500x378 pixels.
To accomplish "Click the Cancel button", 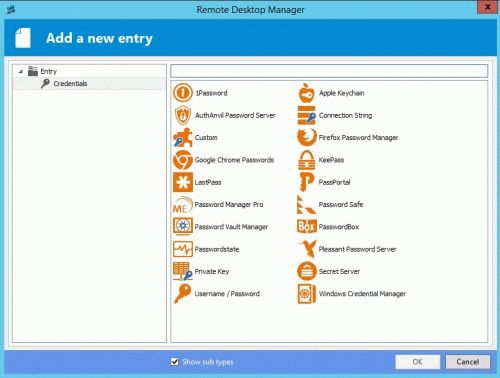I will tap(468, 362).
